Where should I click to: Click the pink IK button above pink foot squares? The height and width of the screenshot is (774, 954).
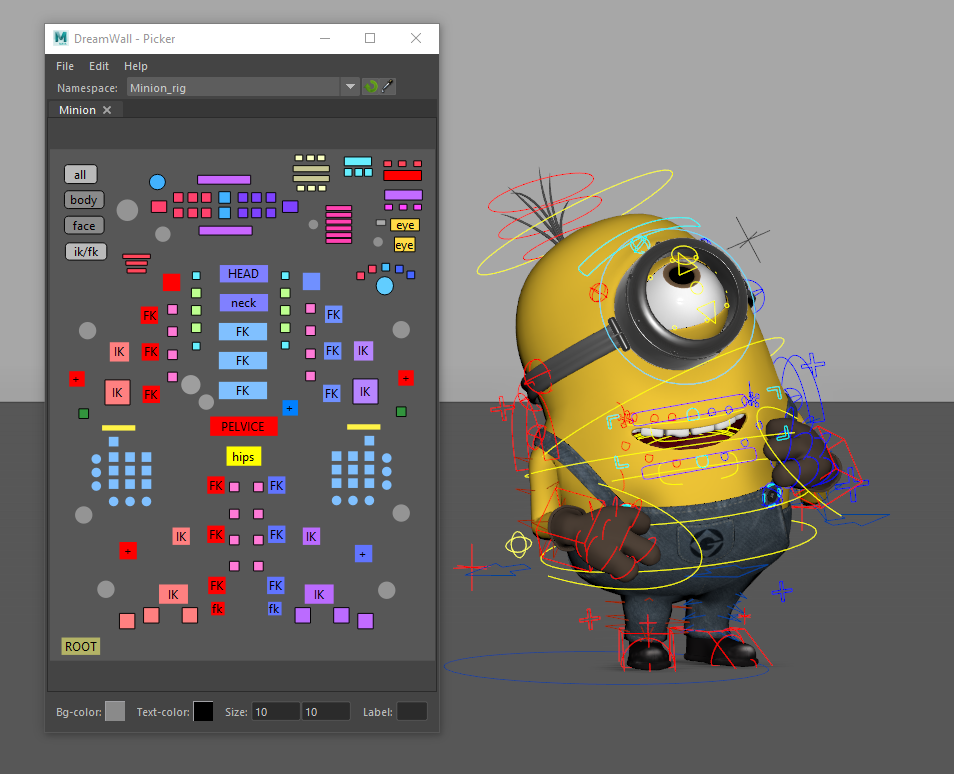point(173,594)
